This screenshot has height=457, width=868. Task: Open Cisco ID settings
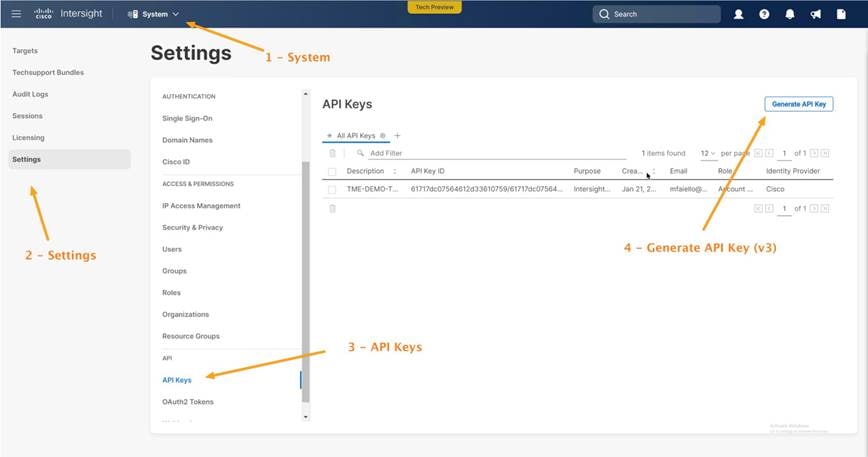click(176, 162)
